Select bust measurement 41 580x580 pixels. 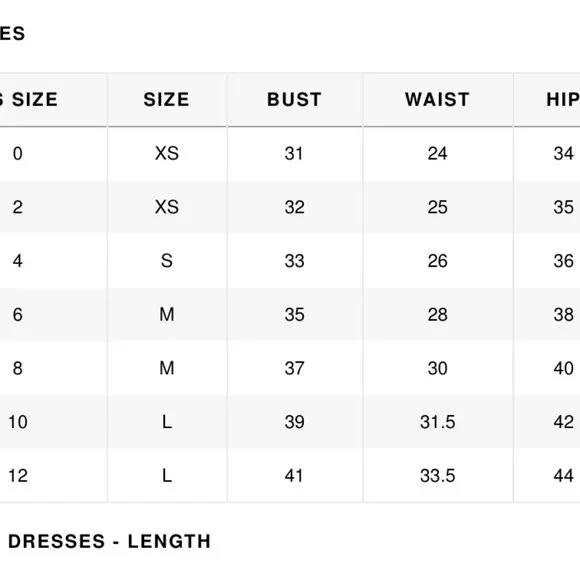[294, 475]
